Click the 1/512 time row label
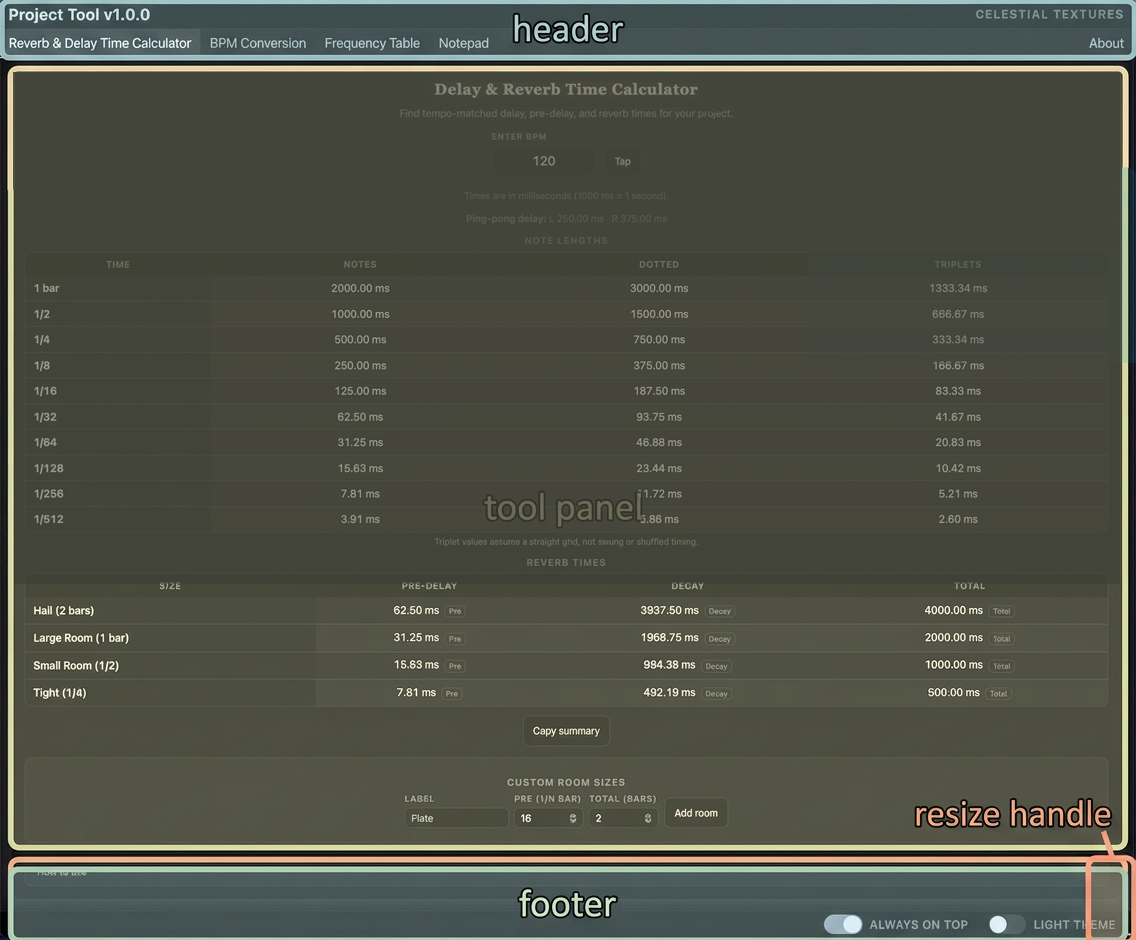The height and width of the screenshot is (940, 1136). 49,519
